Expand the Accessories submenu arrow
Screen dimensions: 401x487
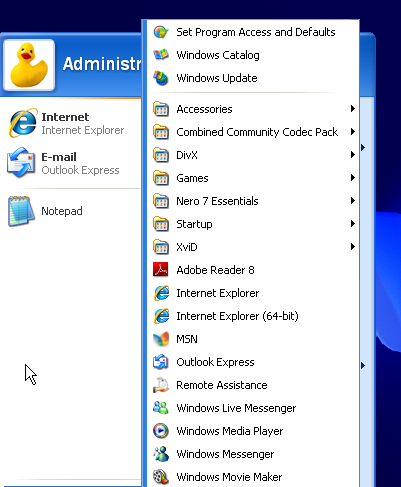pos(353,109)
